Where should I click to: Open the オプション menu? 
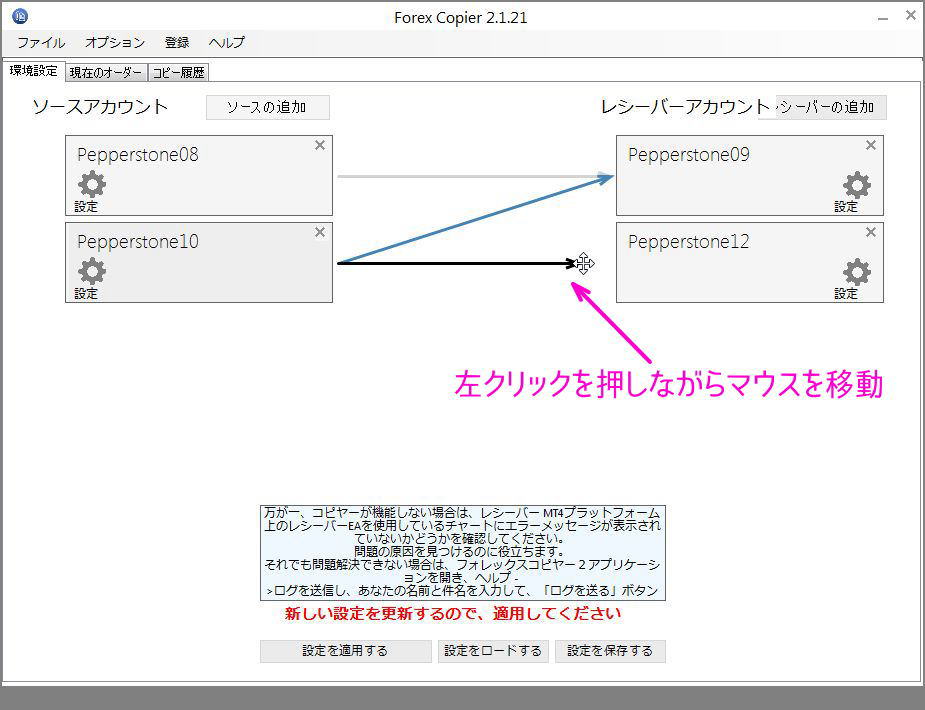point(113,42)
